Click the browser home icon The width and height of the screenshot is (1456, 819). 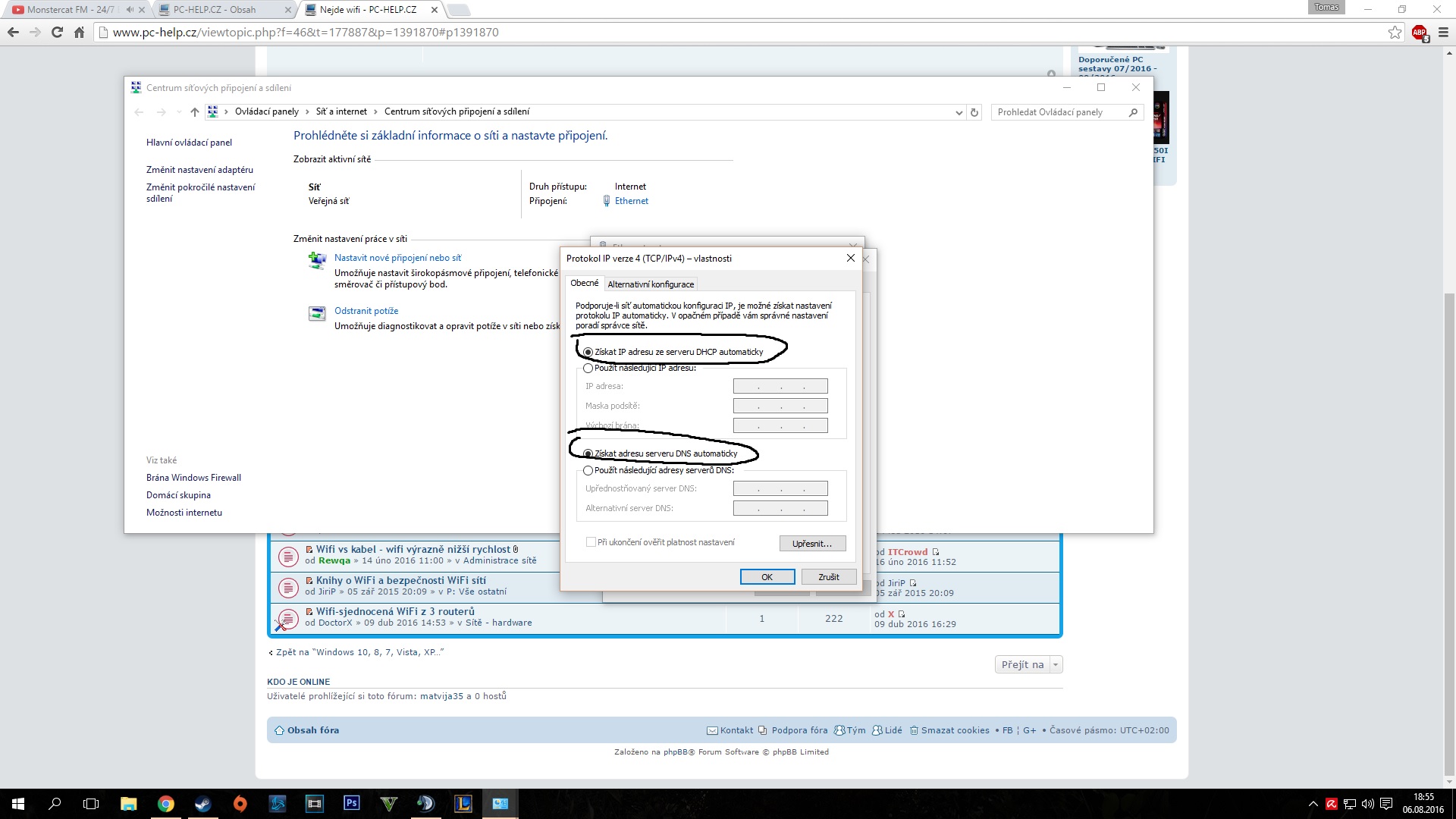coord(79,32)
